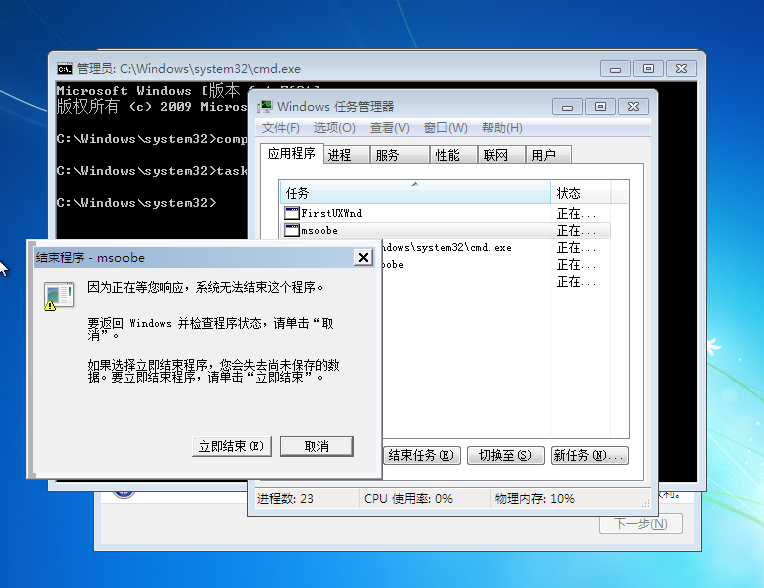The width and height of the screenshot is (764, 588).
Task: Close the Windows 任务管理器 window
Action: click(x=633, y=107)
